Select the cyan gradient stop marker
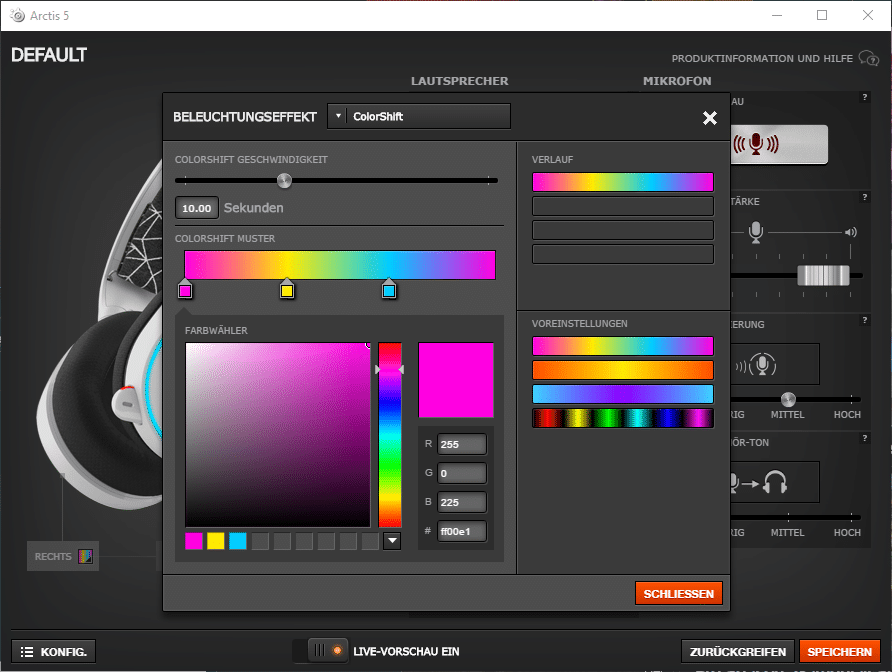Image resolution: width=892 pixels, height=672 pixels. point(389,290)
